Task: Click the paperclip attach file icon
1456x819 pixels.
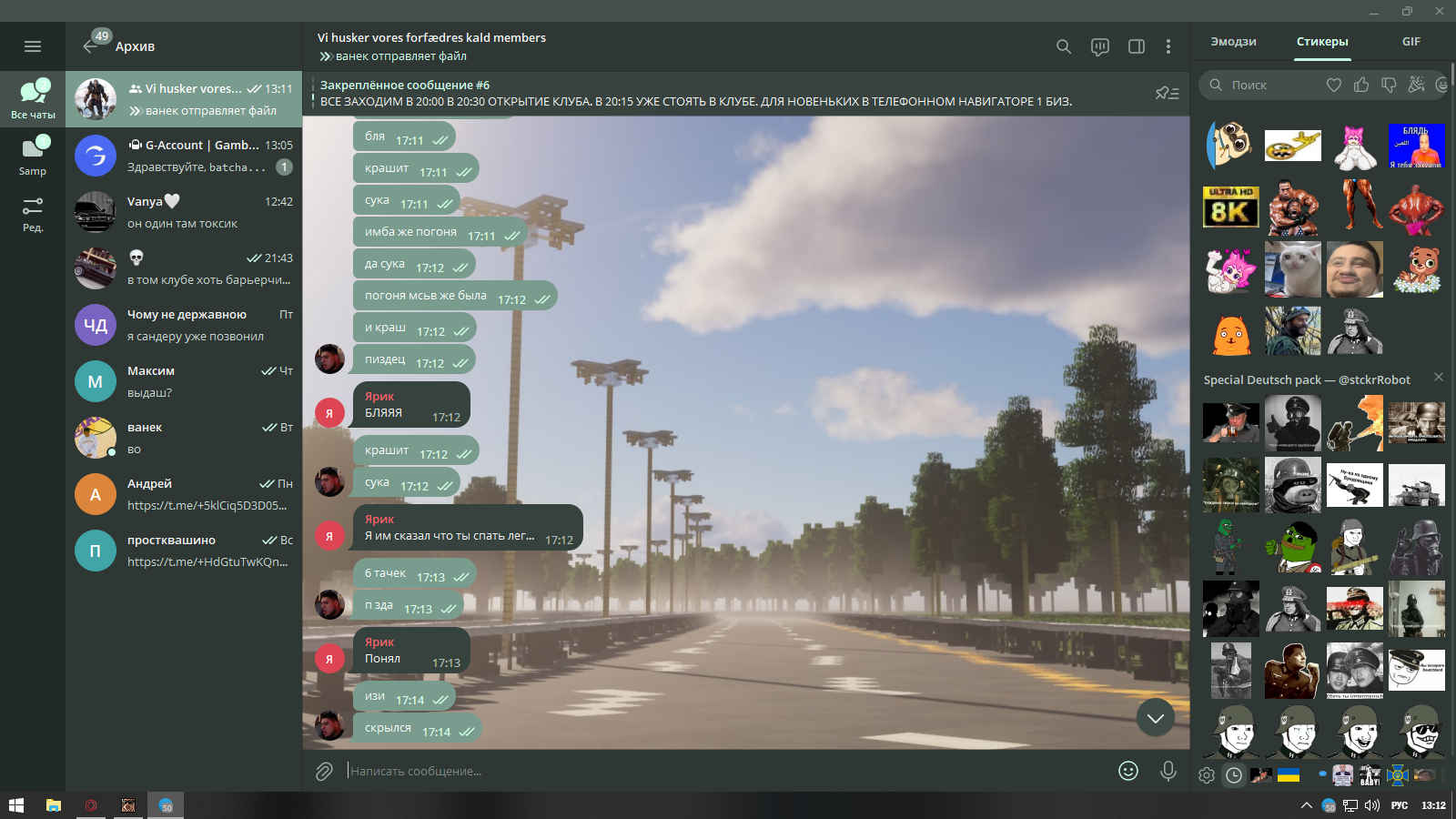Action: tap(324, 772)
